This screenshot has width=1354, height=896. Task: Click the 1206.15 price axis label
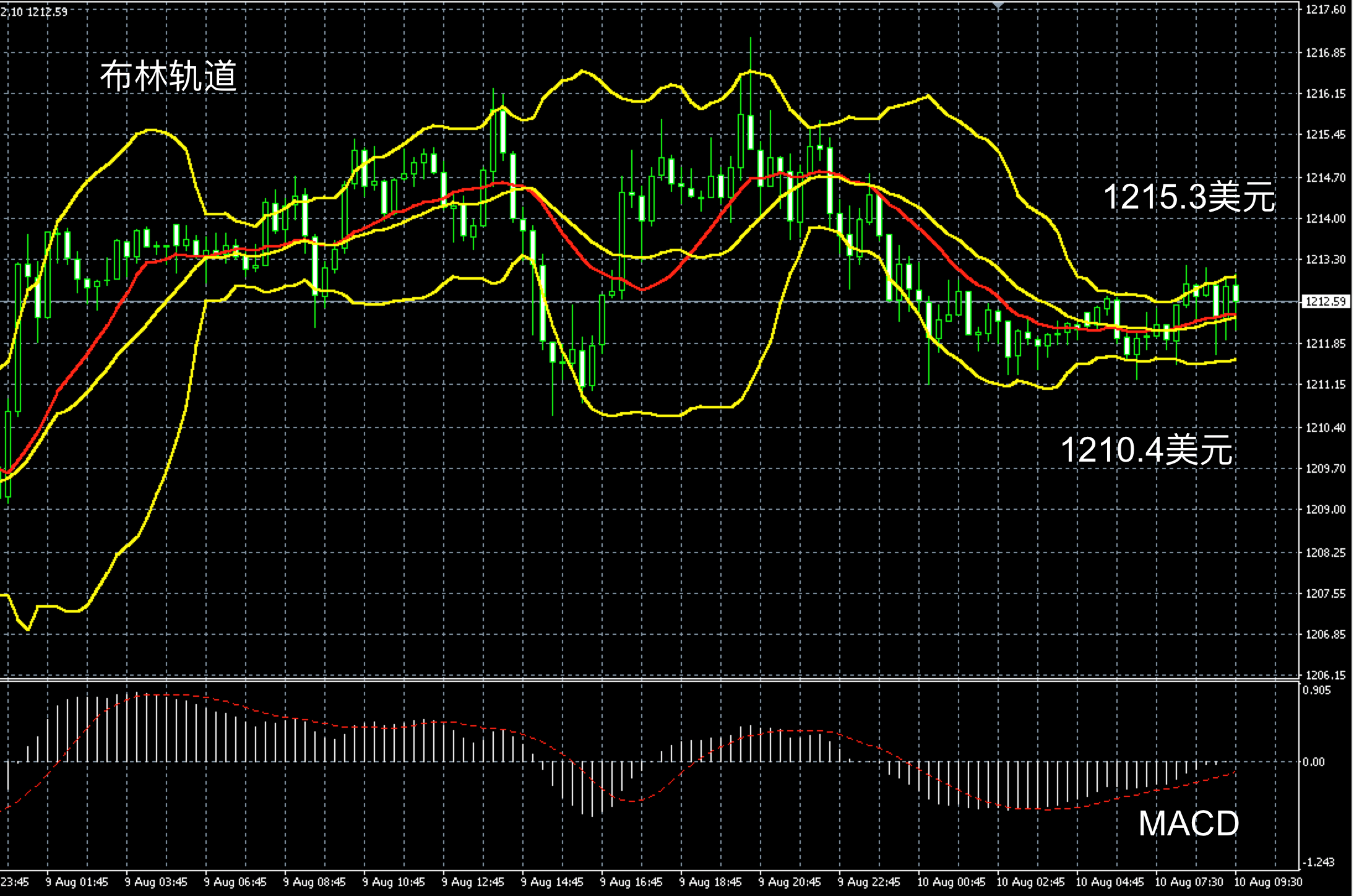coord(1325,675)
